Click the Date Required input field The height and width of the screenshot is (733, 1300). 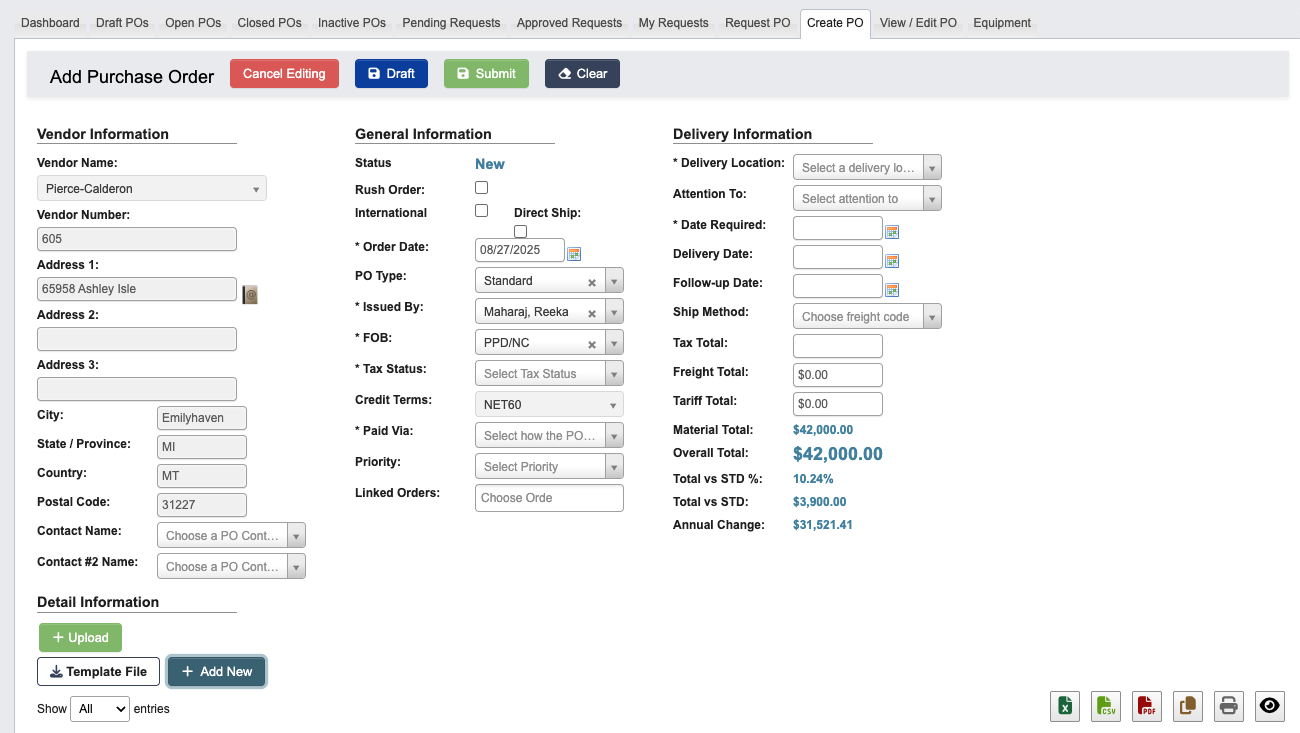point(838,228)
